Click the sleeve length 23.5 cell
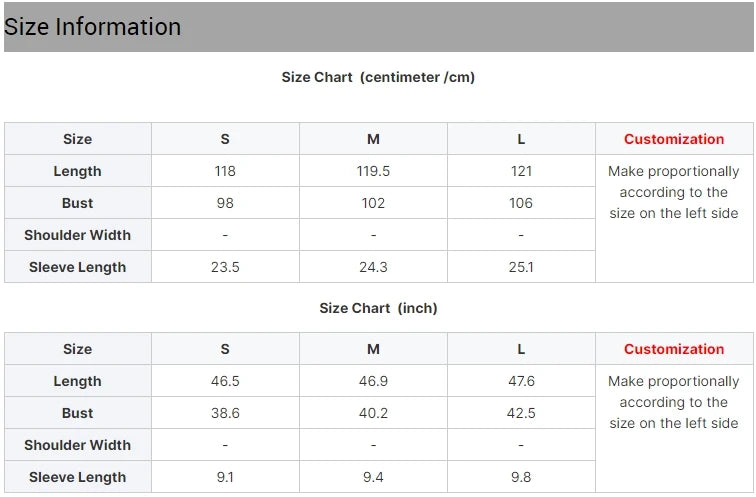The image size is (756, 497). (225, 267)
